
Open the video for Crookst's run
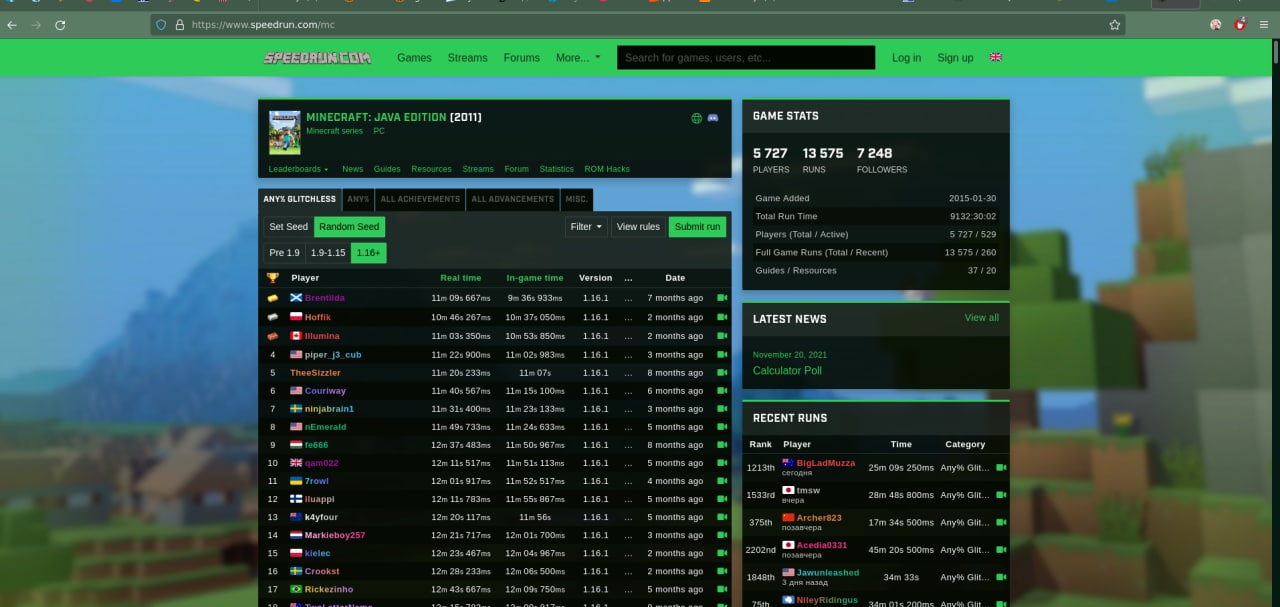[x=722, y=571]
